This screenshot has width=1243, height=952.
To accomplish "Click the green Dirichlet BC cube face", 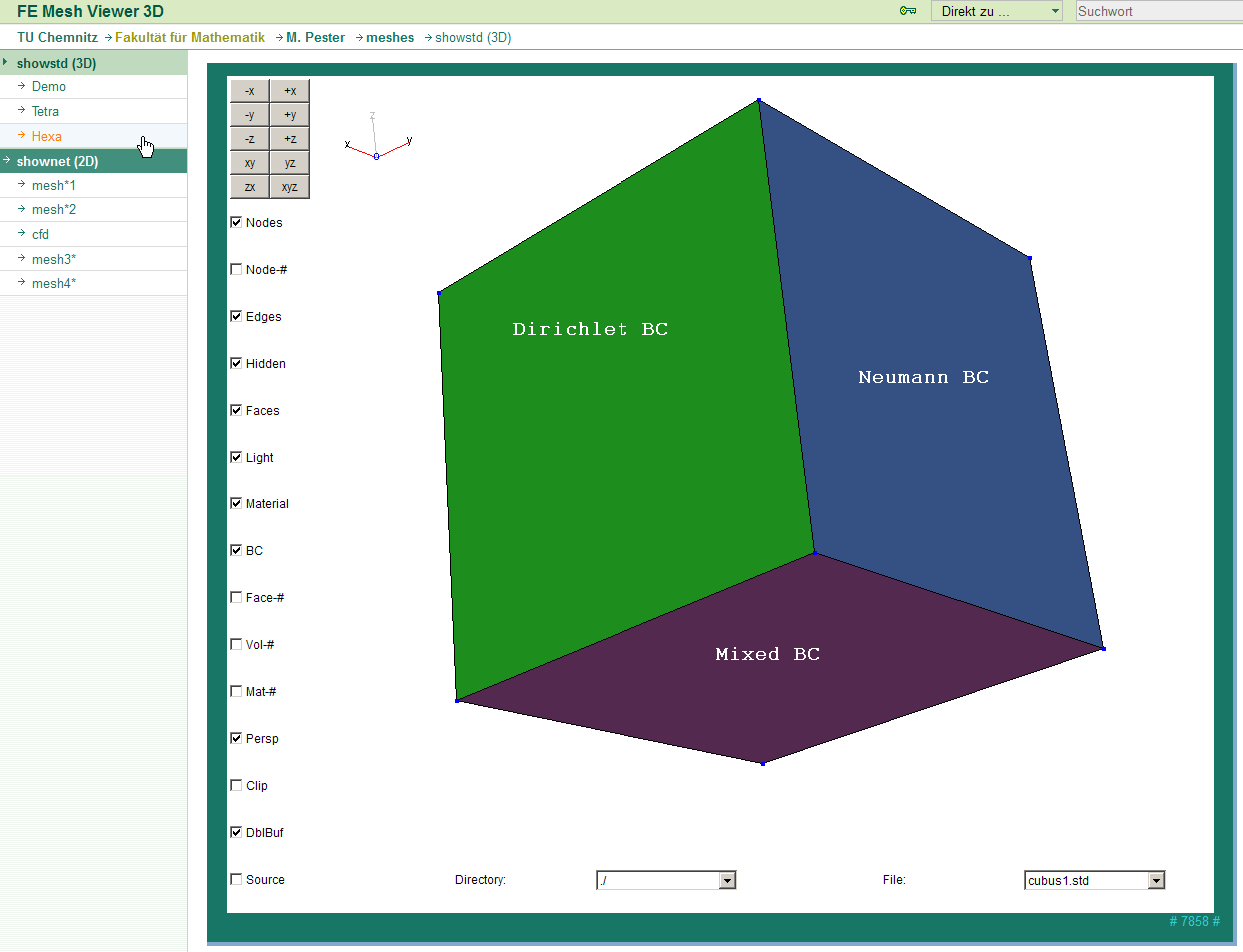I will (620, 450).
